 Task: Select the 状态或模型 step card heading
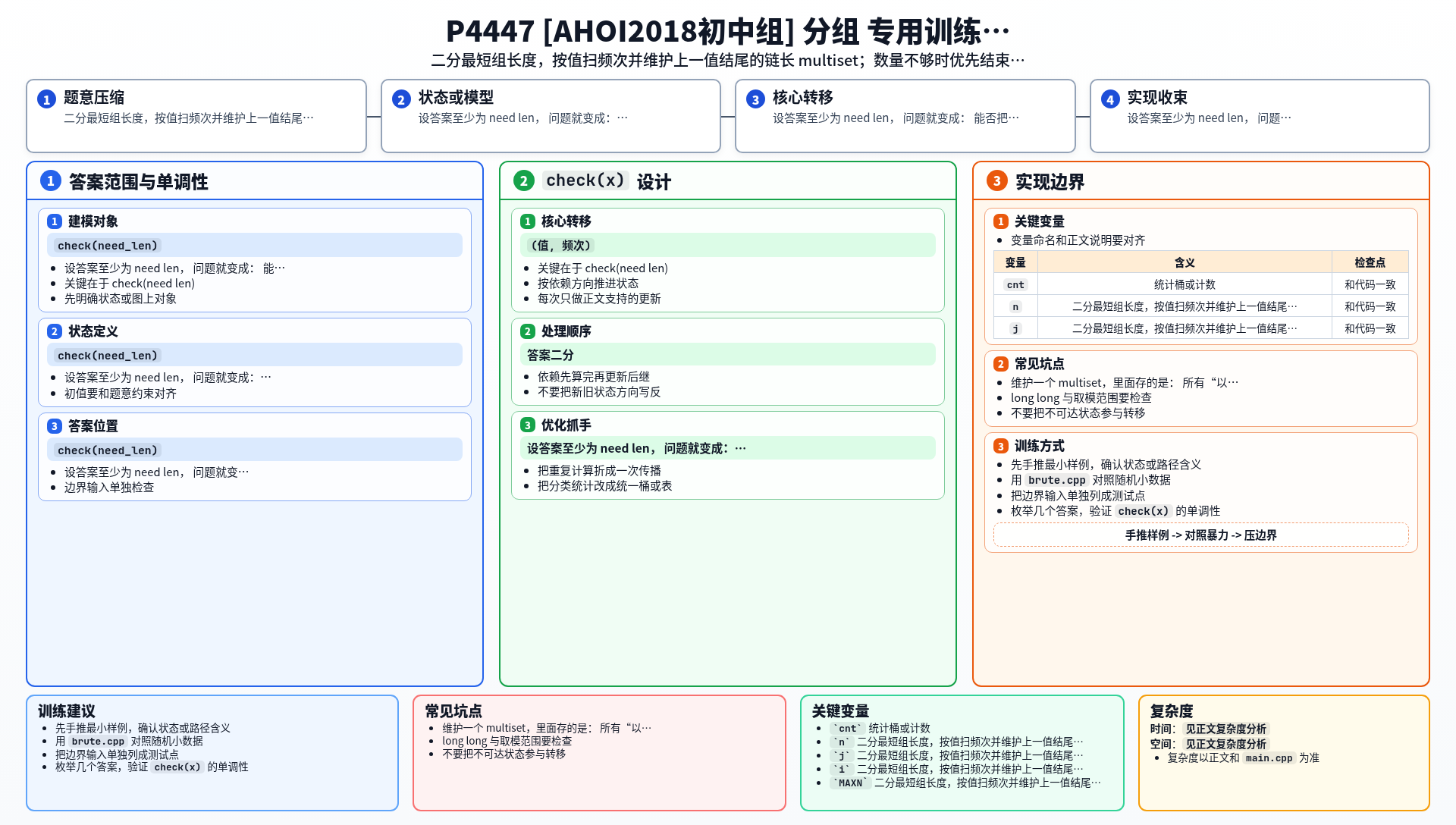click(456, 97)
